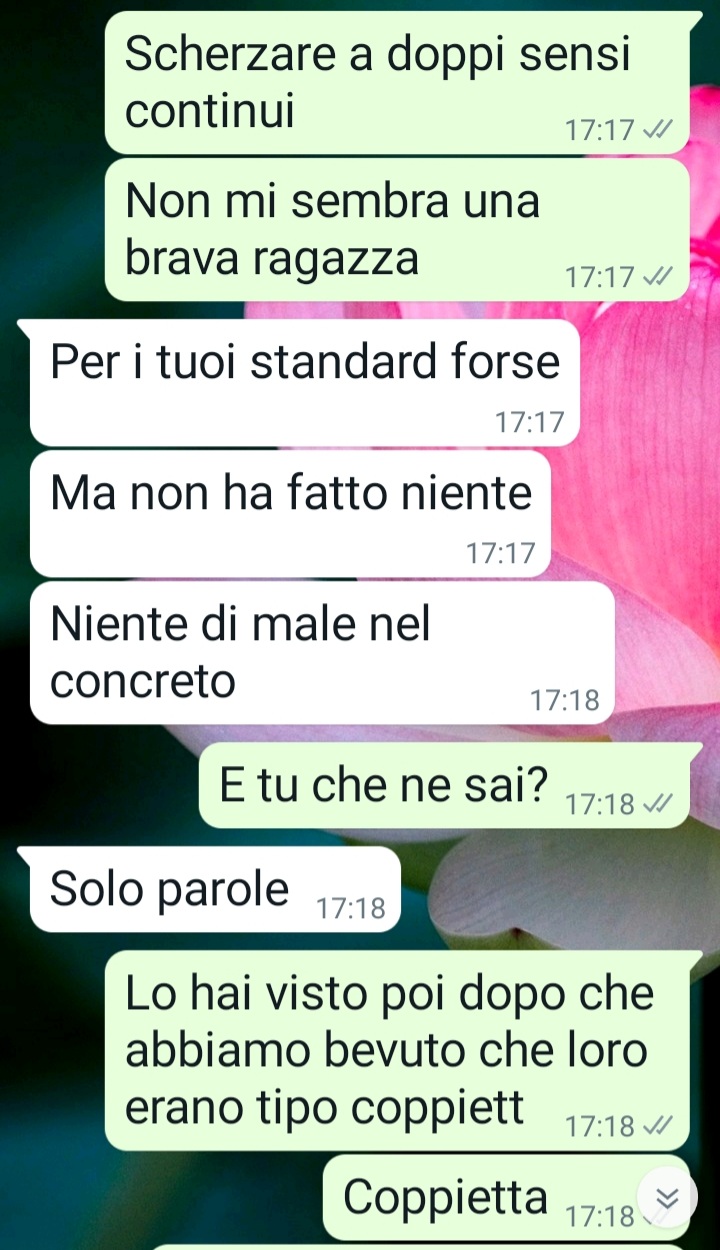
Task: Tap the 17:18 timestamp on 'Coppietta' message
Action: pos(600,1217)
